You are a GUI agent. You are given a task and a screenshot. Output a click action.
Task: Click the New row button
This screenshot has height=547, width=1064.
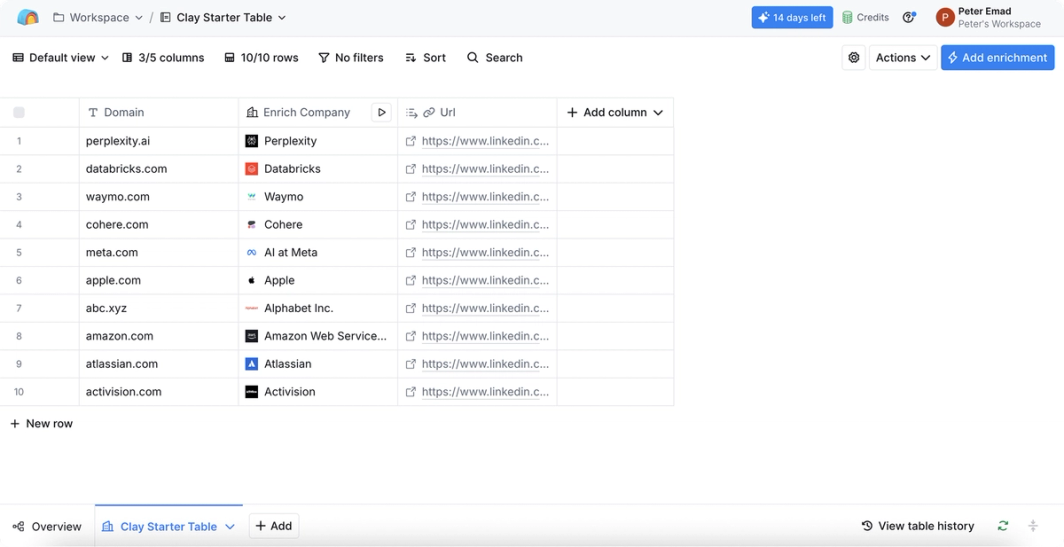click(x=41, y=423)
